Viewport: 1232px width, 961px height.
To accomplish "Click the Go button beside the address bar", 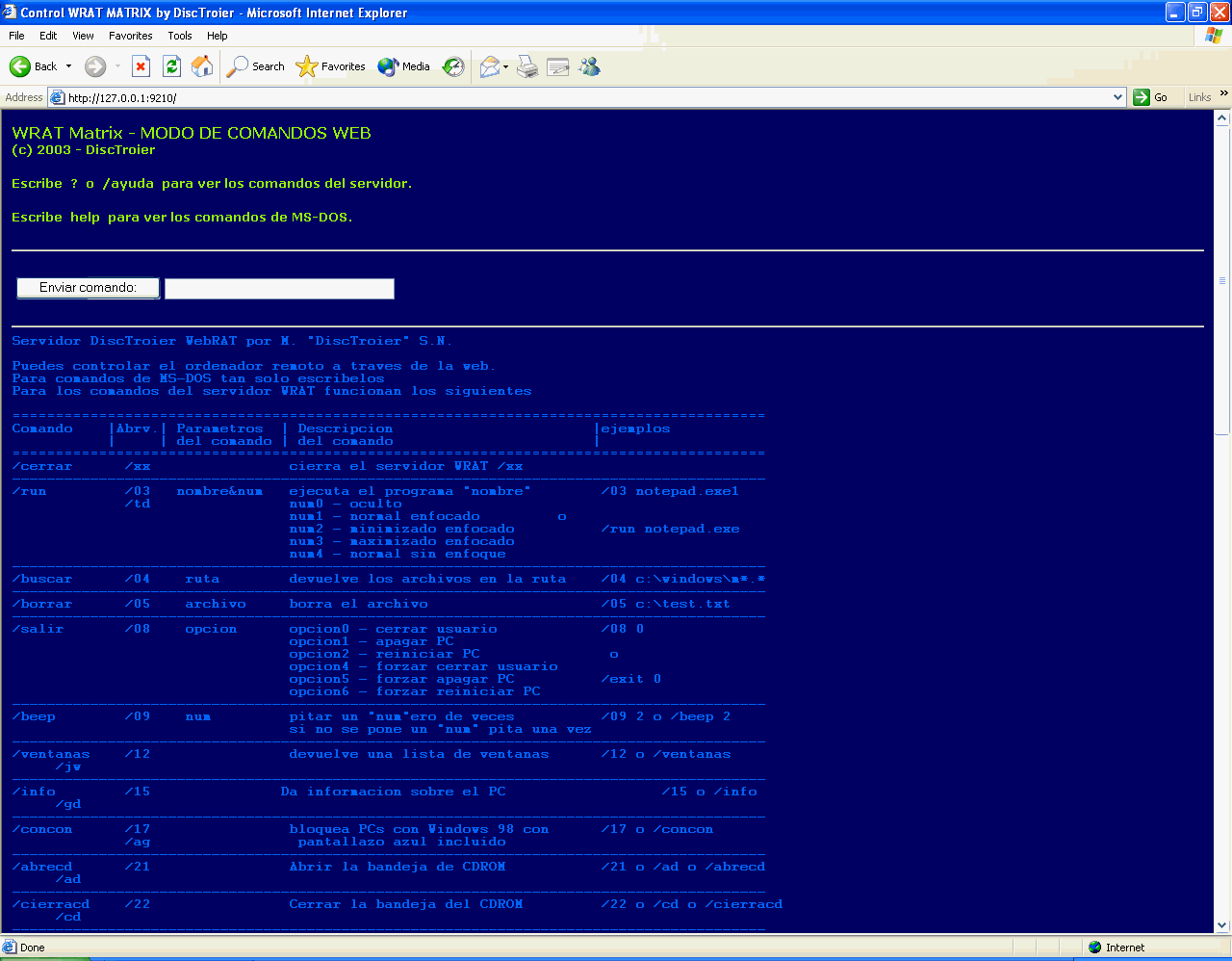I will (x=1151, y=97).
